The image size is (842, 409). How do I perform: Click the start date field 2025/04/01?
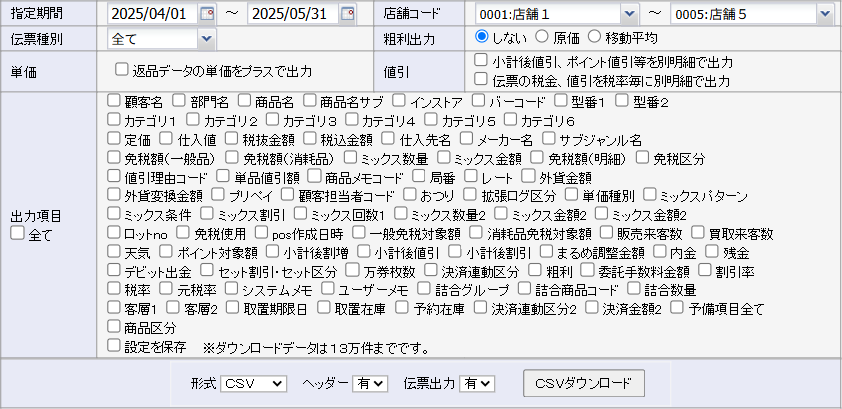[154, 14]
